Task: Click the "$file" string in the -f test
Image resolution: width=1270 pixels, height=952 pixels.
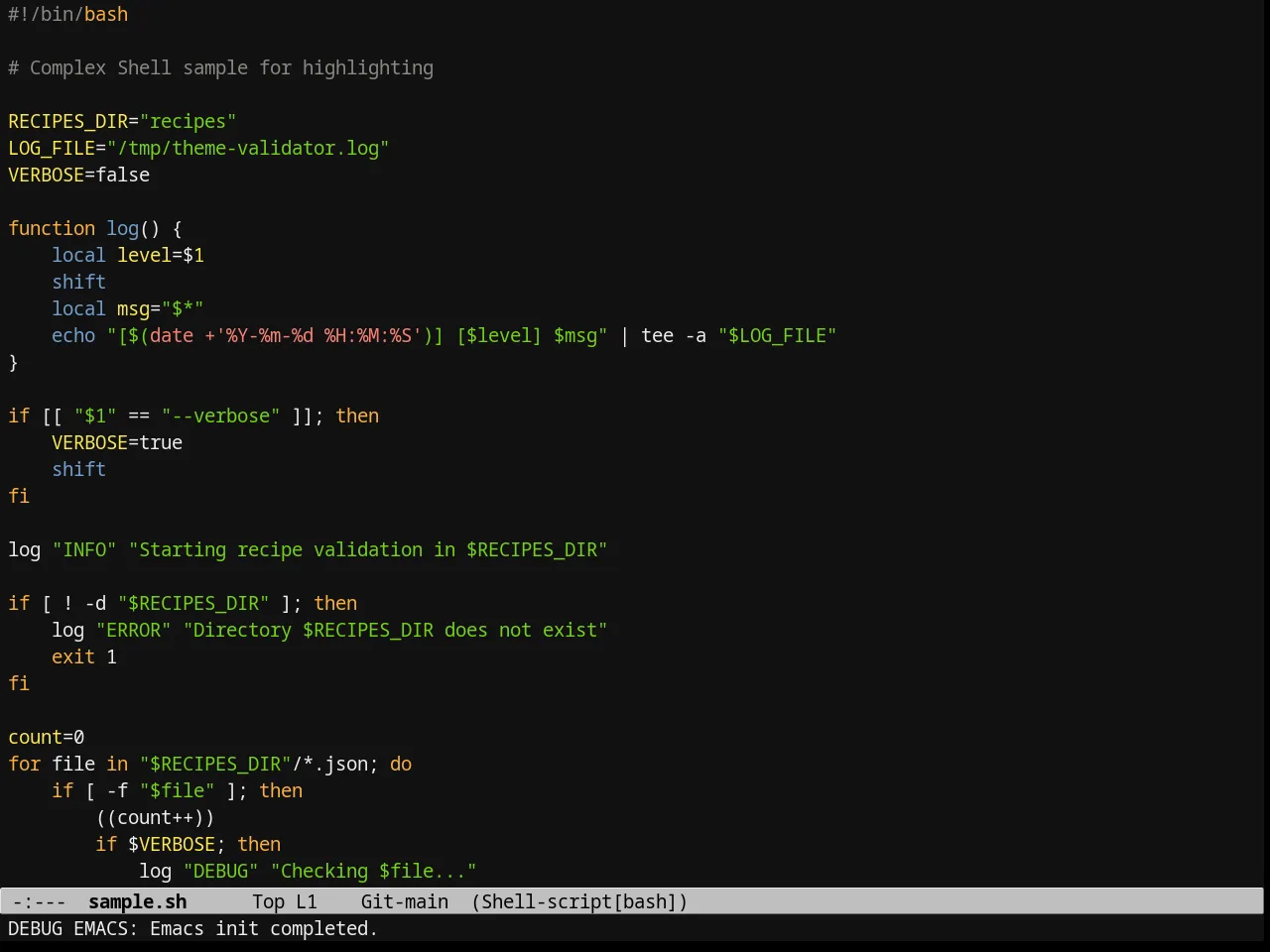Action: pos(177,790)
